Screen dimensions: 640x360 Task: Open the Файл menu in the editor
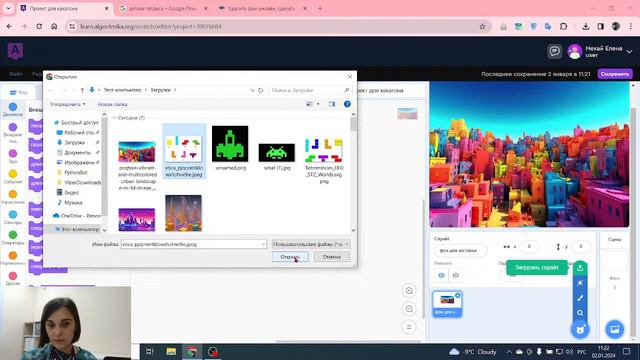(x=16, y=74)
